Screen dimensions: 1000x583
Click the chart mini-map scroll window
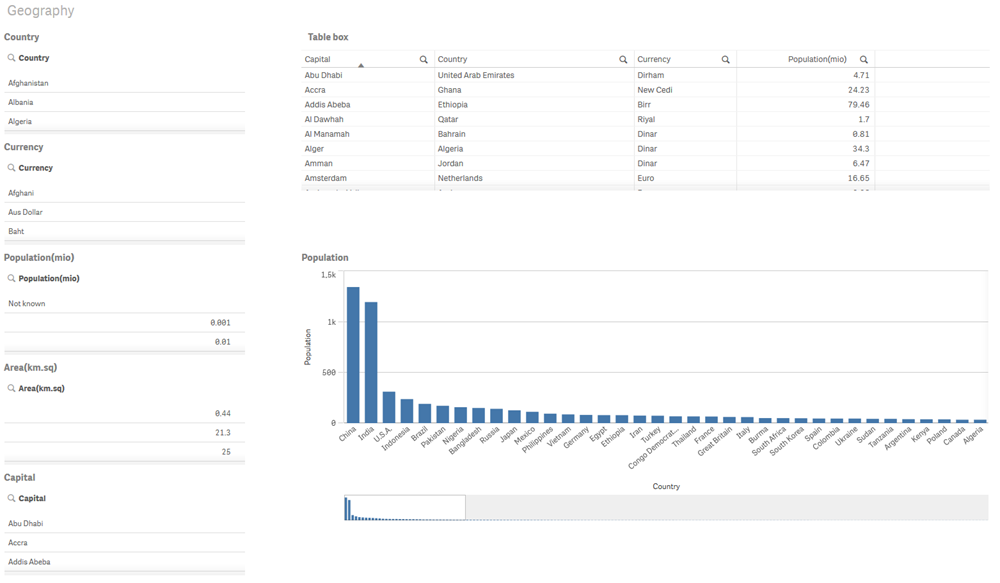[405, 507]
